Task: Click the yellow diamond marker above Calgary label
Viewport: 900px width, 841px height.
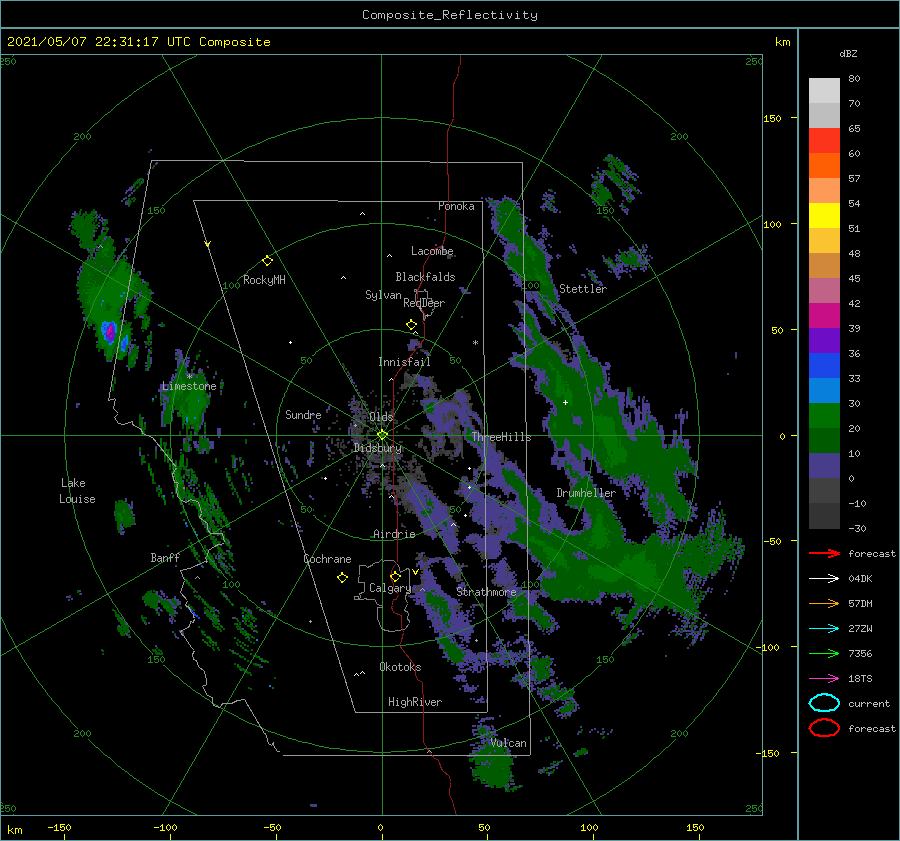Action: pos(395,576)
